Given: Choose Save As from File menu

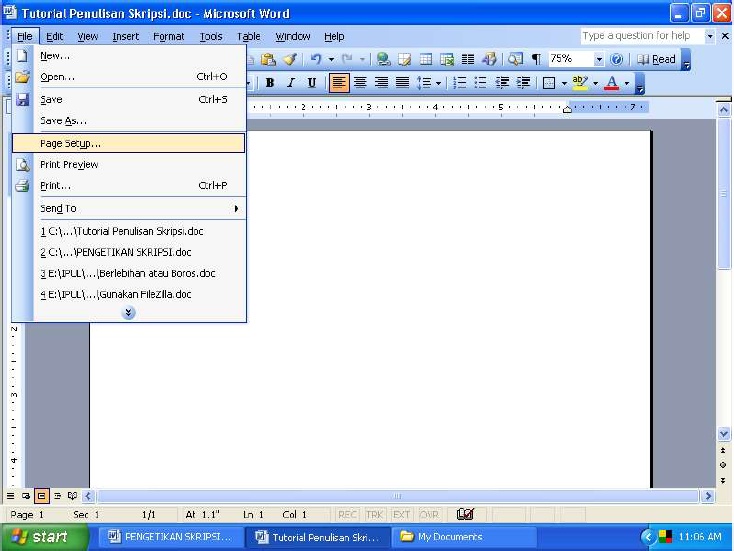Looking at the screenshot, I should 128,121.
